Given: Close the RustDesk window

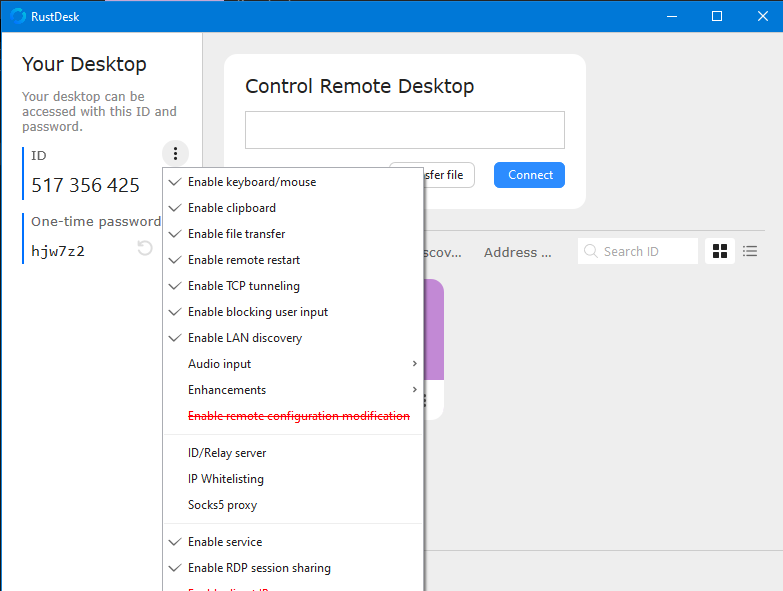Looking at the screenshot, I should tap(762, 16).
